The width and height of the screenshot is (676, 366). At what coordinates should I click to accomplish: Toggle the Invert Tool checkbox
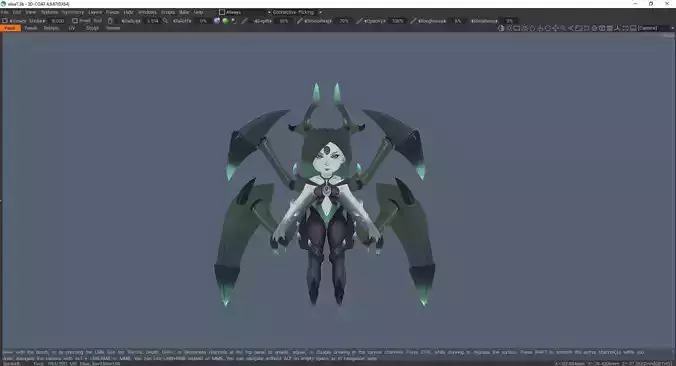point(75,21)
